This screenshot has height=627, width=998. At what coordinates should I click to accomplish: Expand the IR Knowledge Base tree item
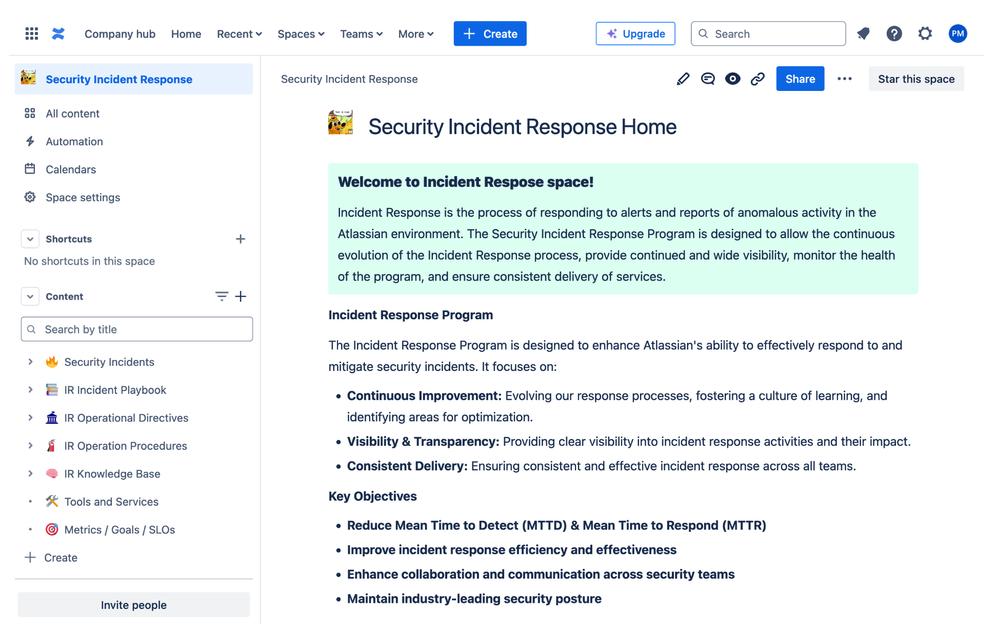(30, 474)
